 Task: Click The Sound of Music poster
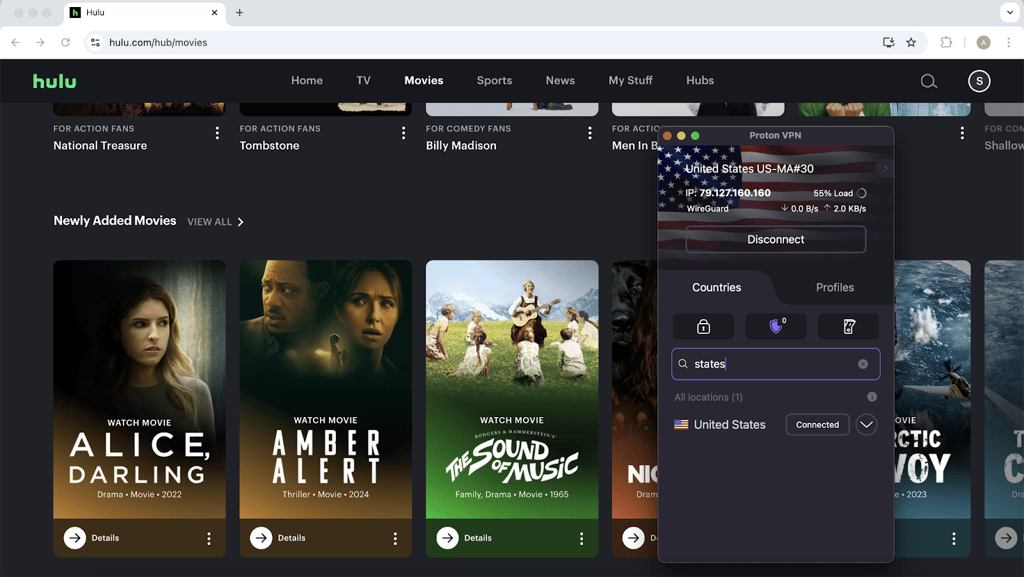click(512, 389)
